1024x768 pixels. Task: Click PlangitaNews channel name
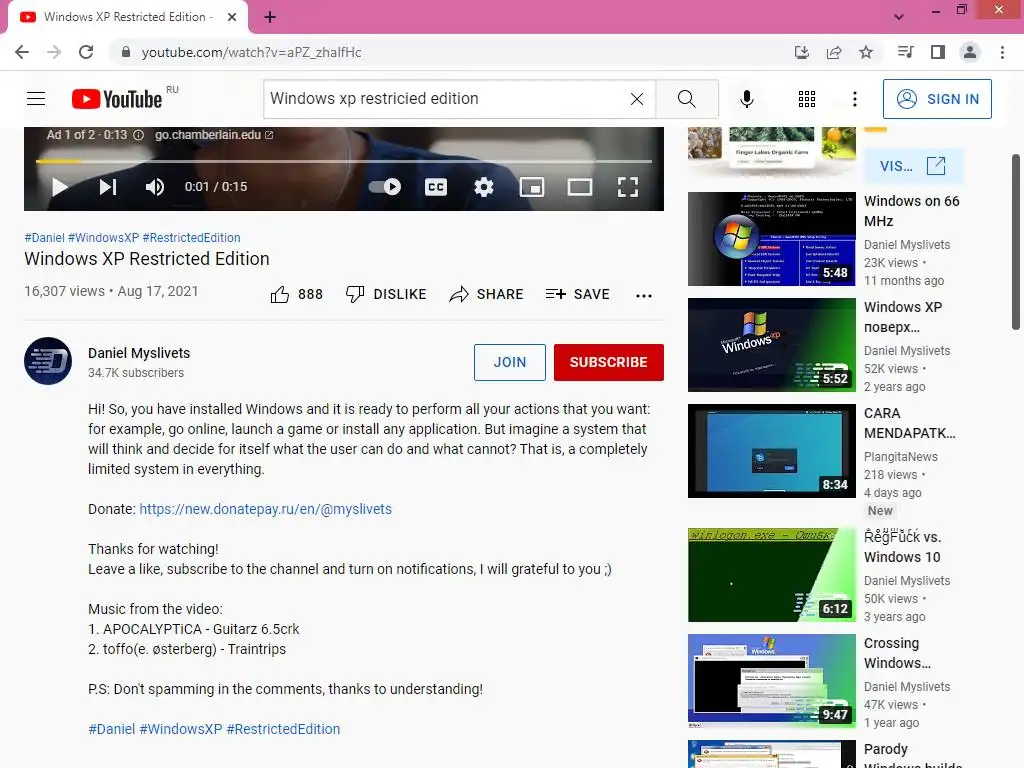(x=901, y=456)
